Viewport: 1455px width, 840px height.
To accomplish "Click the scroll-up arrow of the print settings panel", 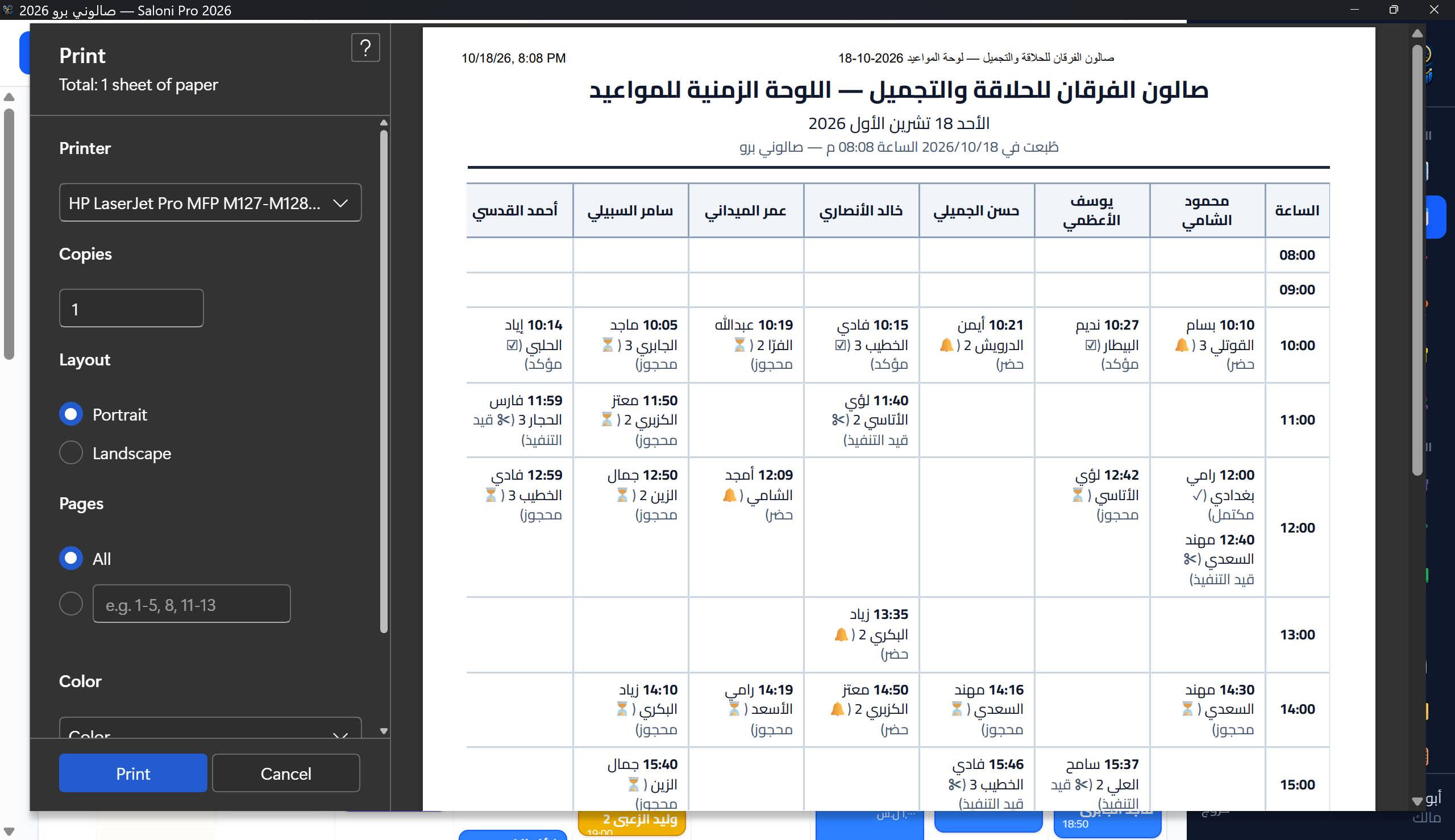I will [x=384, y=122].
